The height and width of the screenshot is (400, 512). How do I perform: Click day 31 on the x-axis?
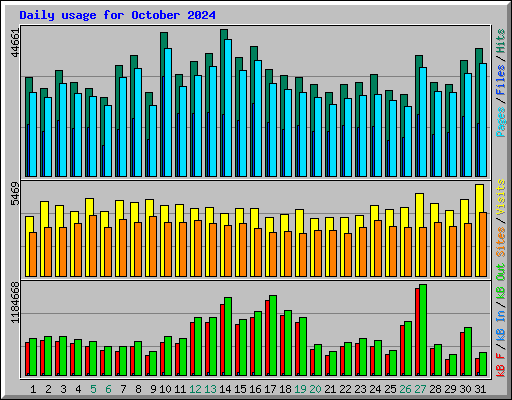(480, 389)
